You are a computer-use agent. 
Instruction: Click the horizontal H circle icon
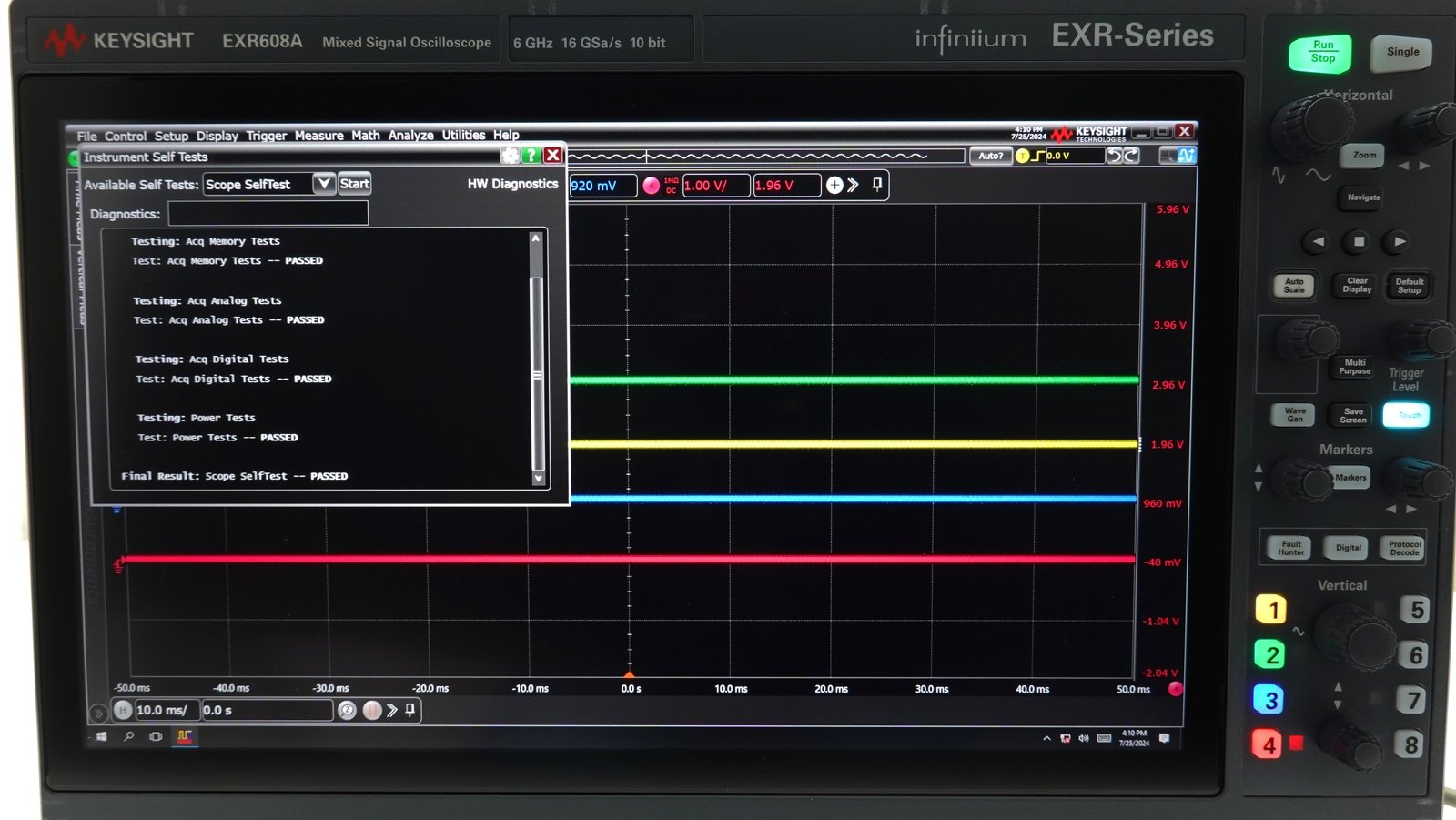(x=123, y=710)
